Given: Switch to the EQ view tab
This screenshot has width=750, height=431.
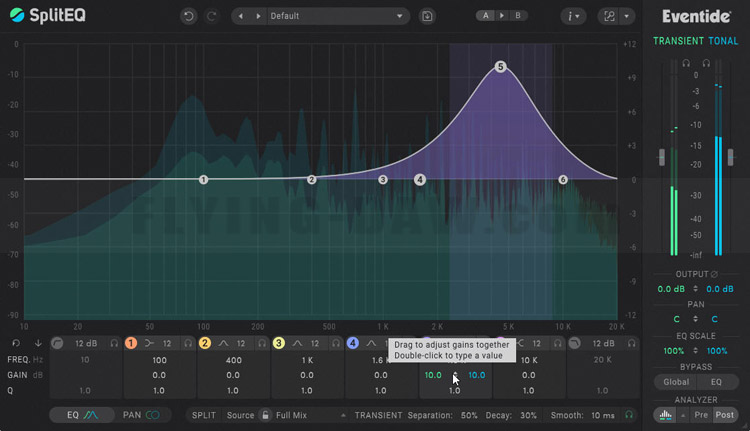Looking at the screenshot, I should (x=82, y=415).
